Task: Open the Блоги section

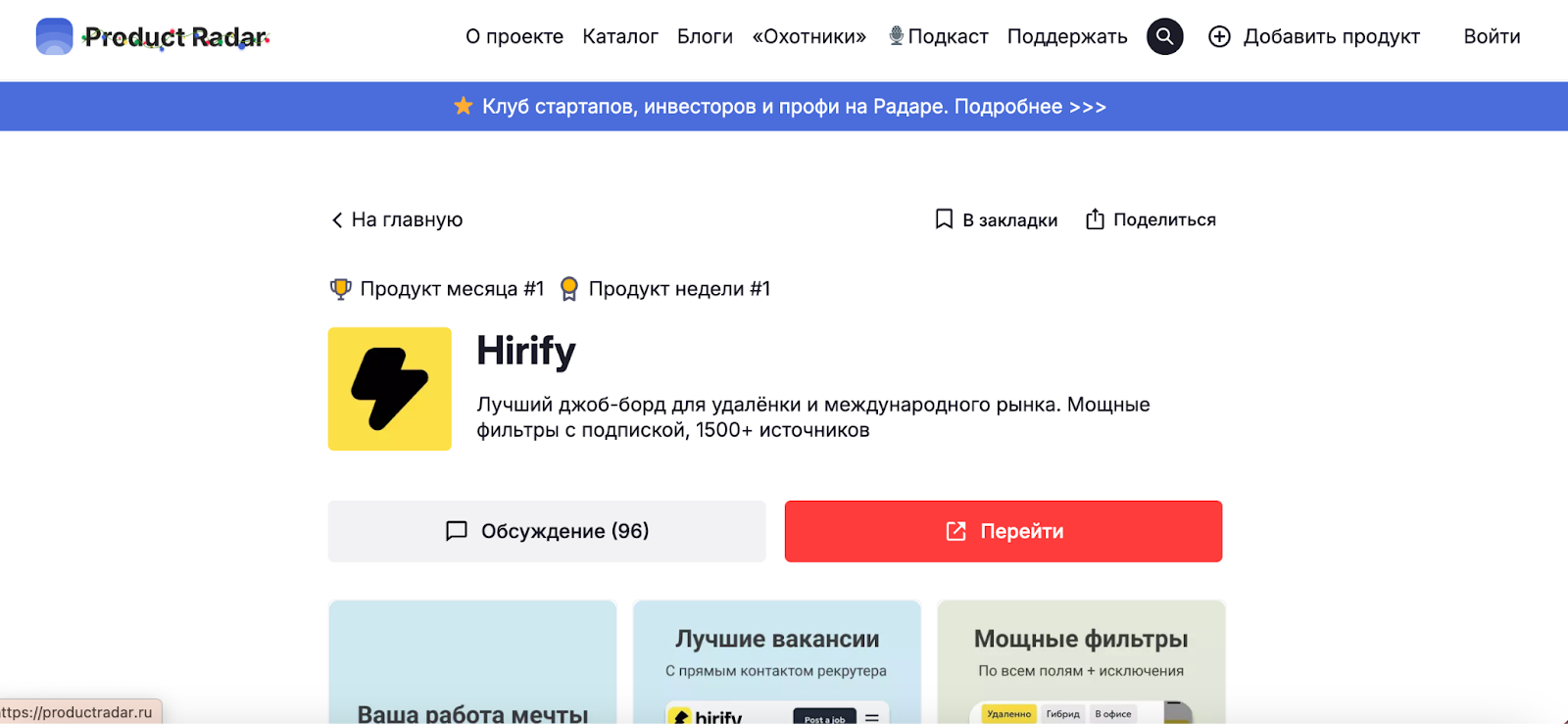Action: click(x=705, y=37)
